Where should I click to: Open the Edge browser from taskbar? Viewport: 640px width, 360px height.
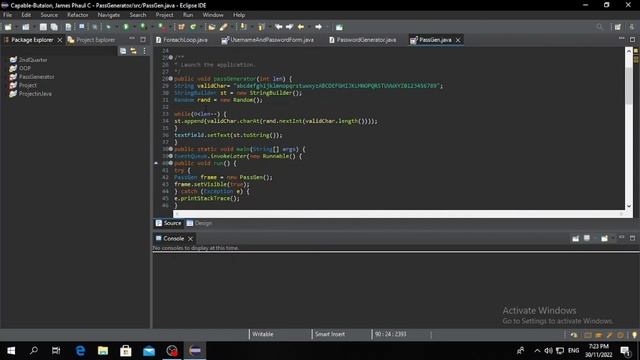[x=80, y=351]
